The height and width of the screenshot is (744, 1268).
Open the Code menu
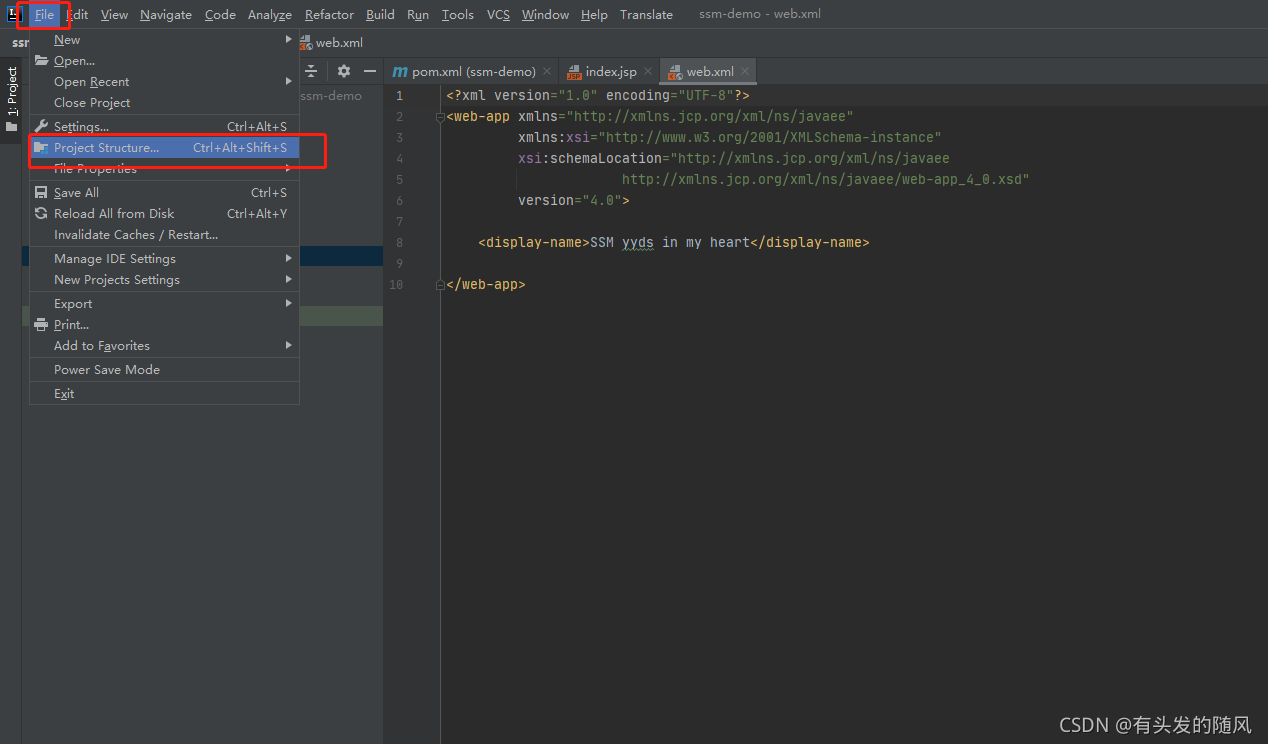[220, 15]
